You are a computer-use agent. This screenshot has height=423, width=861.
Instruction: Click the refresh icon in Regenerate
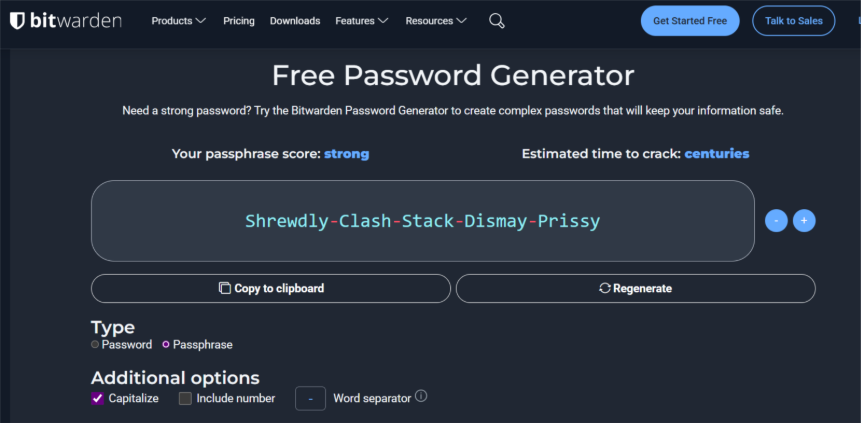click(605, 288)
